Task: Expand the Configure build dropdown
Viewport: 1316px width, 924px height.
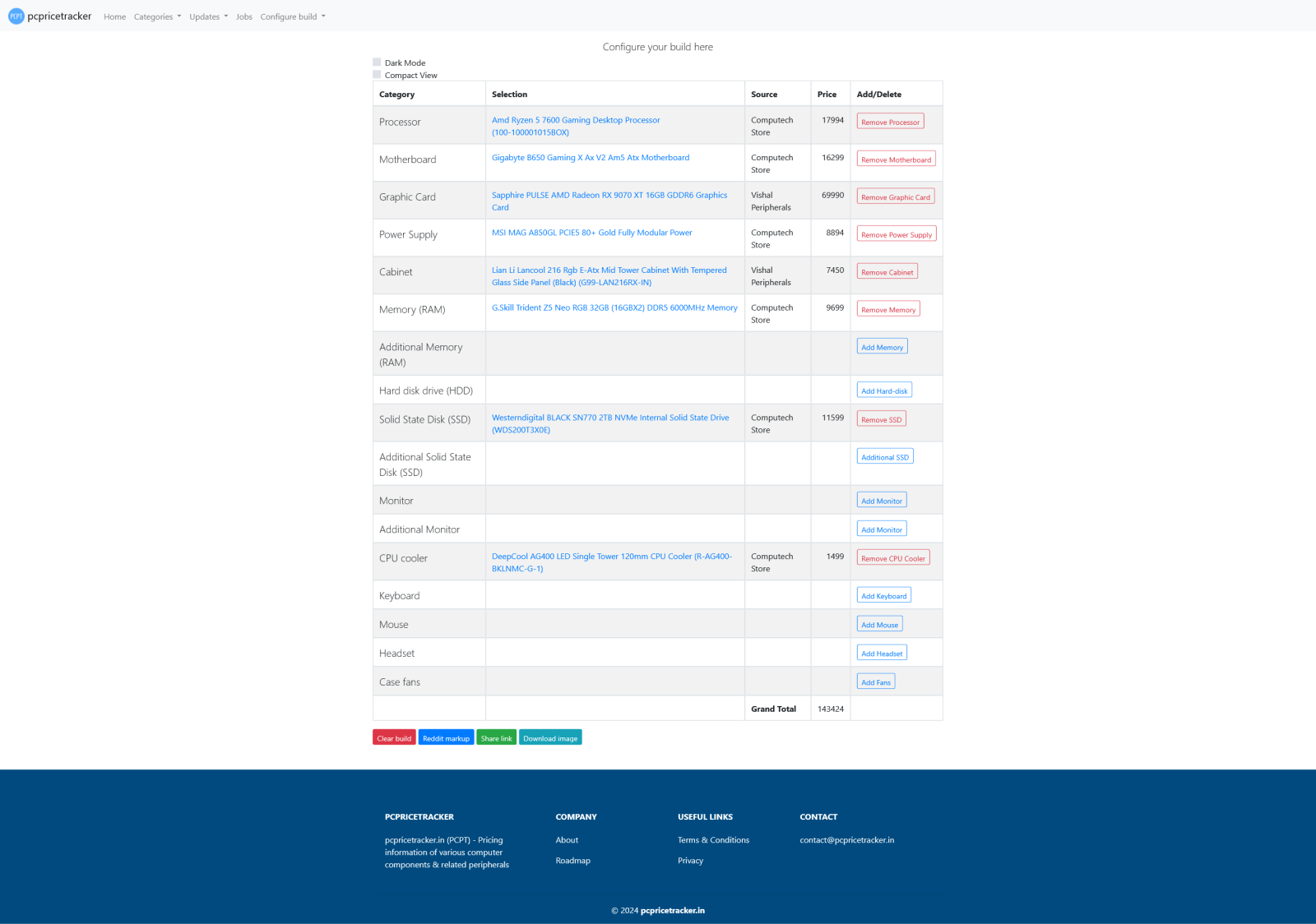Action: [293, 16]
